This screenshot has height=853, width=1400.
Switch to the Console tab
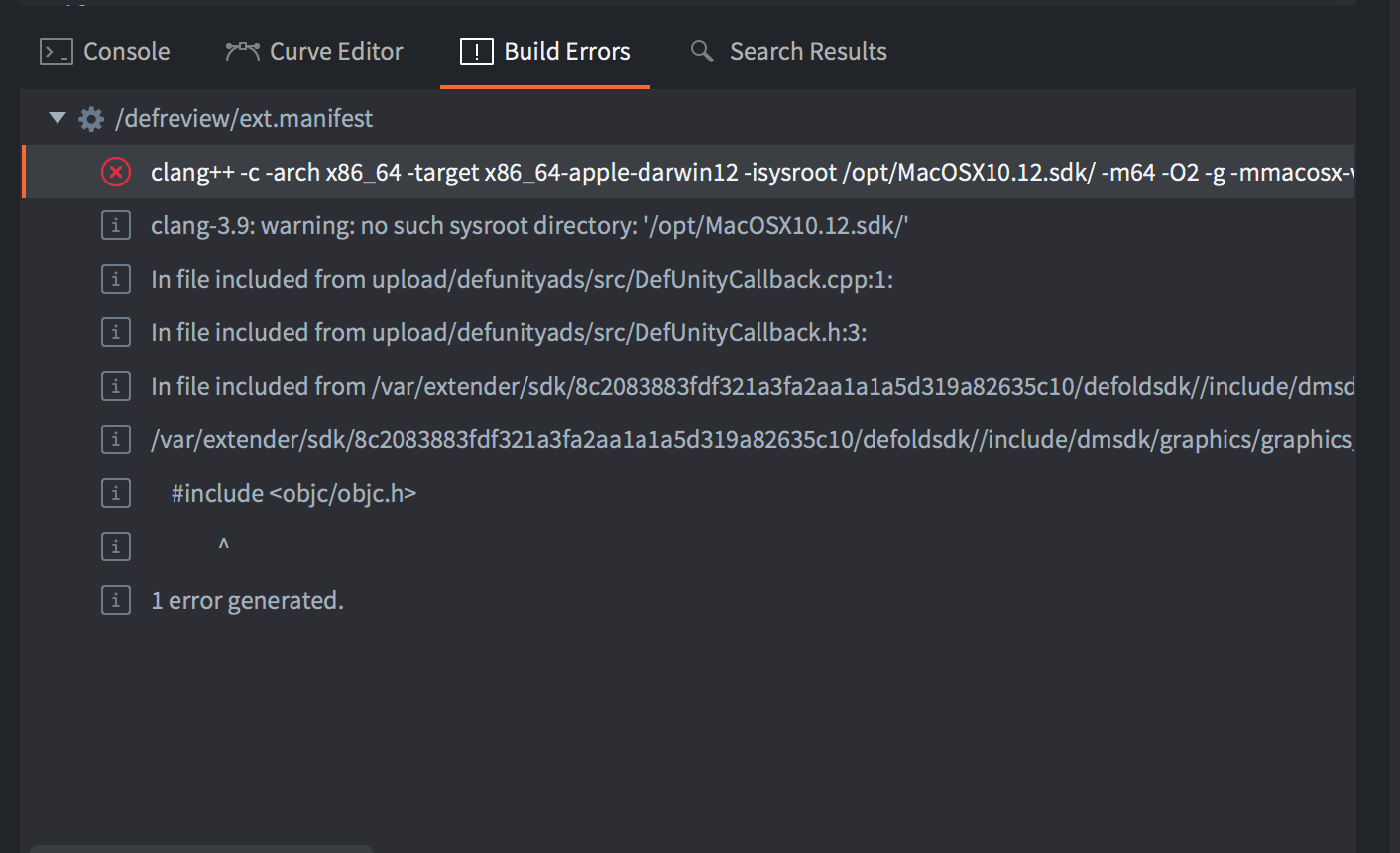click(104, 50)
